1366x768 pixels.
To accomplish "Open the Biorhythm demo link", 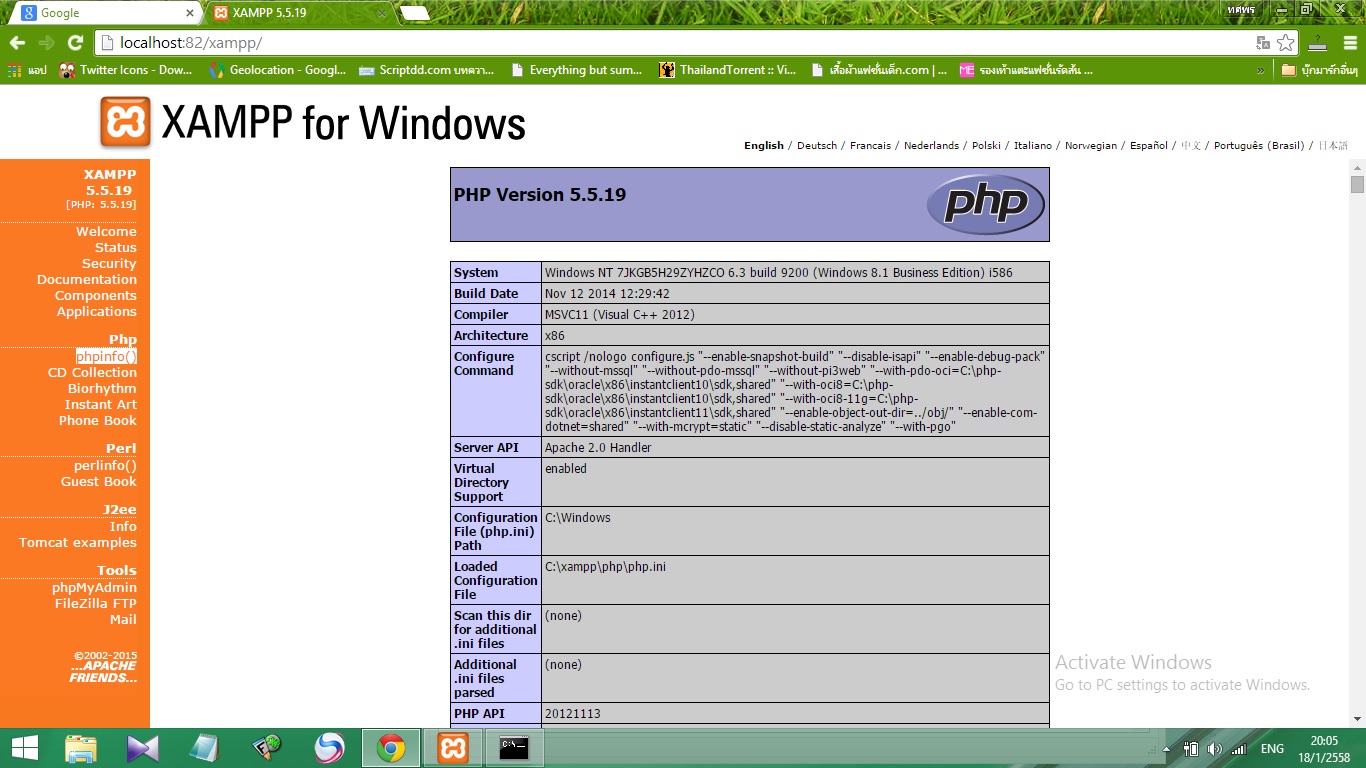I will point(102,388).
